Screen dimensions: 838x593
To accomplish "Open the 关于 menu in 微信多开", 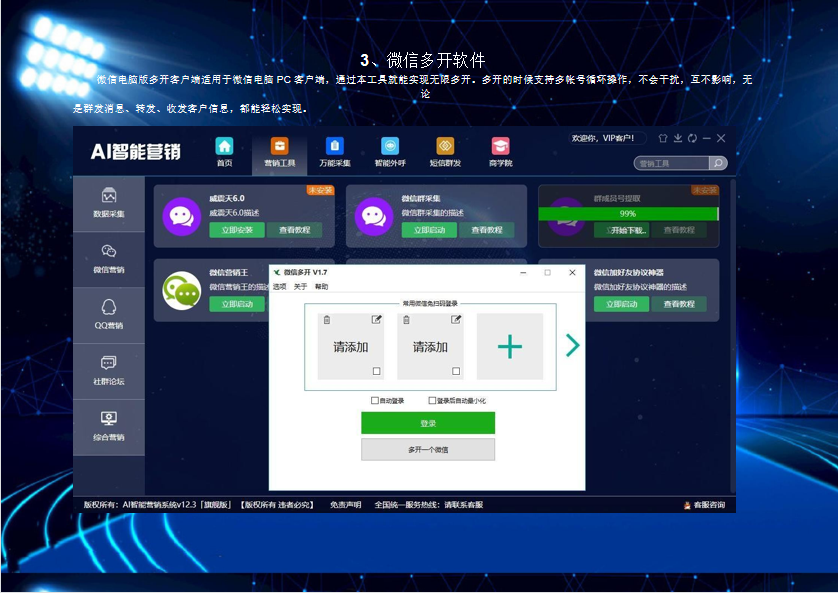I will 300,286.
